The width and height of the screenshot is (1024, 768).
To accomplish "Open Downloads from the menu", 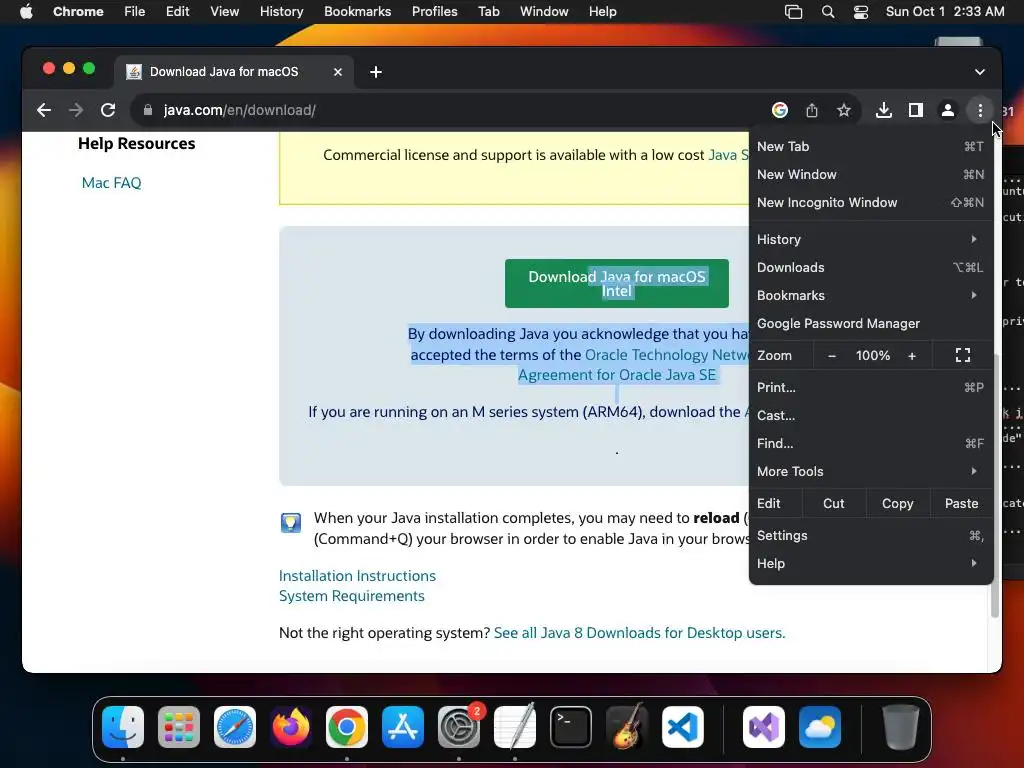I will (871, 267).
